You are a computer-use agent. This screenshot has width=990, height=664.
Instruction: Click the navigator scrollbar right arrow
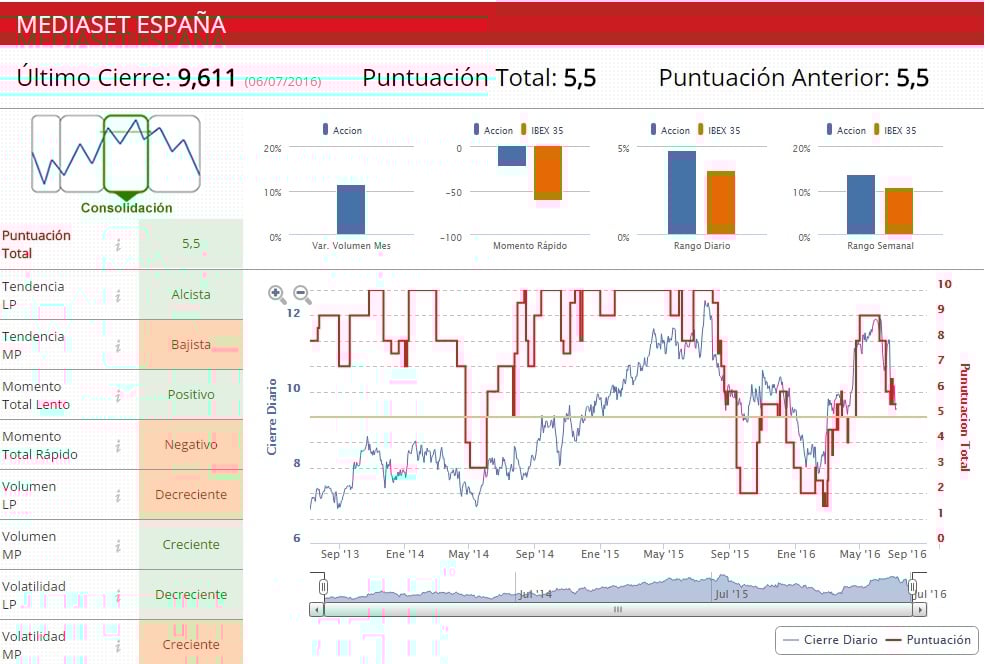pyautogui.click(x=920, y=610)
